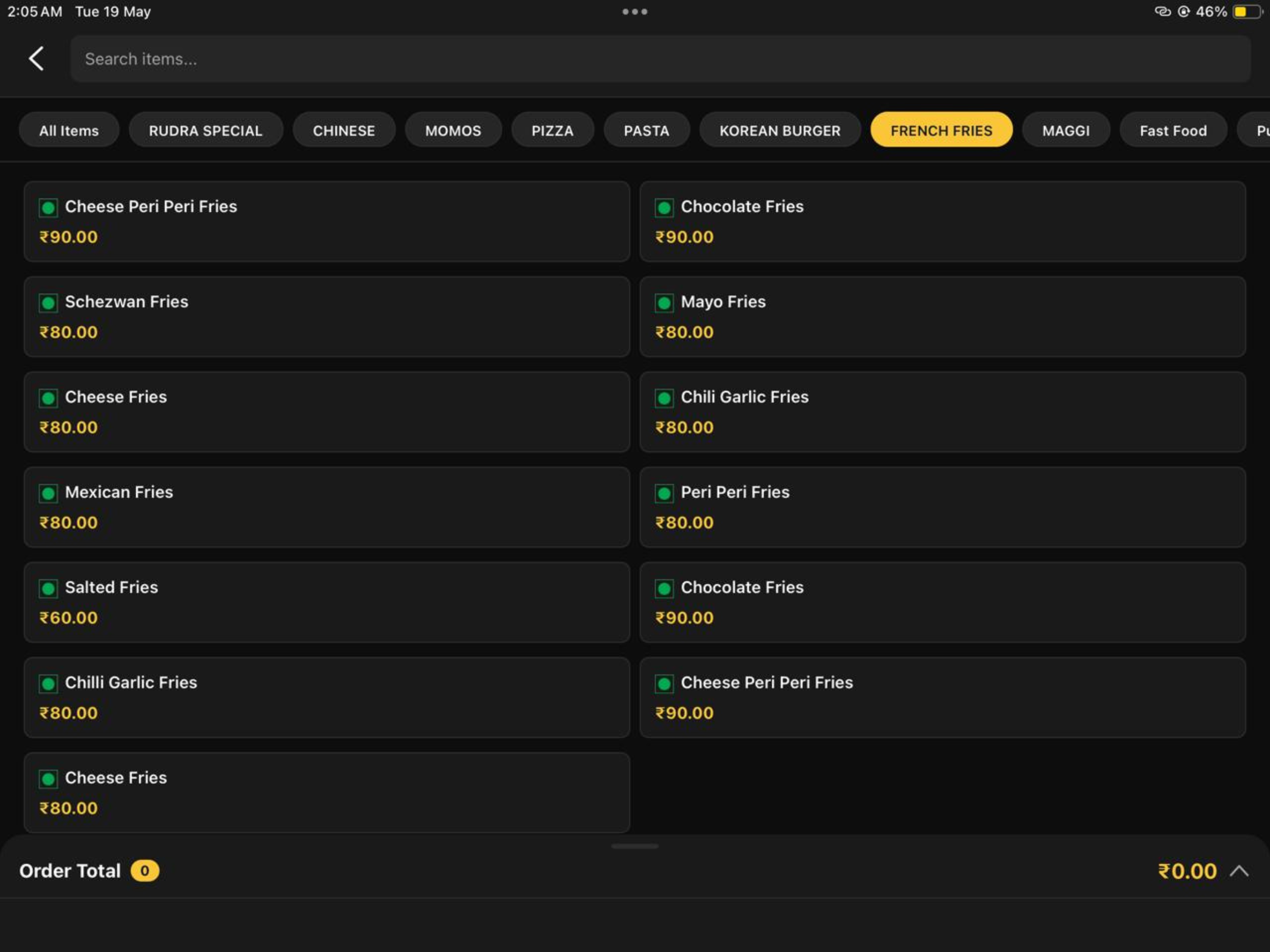The width and height of the screenshot is (1270, 952).
Task: Open the CHINESE category
Action: point(344,130)
